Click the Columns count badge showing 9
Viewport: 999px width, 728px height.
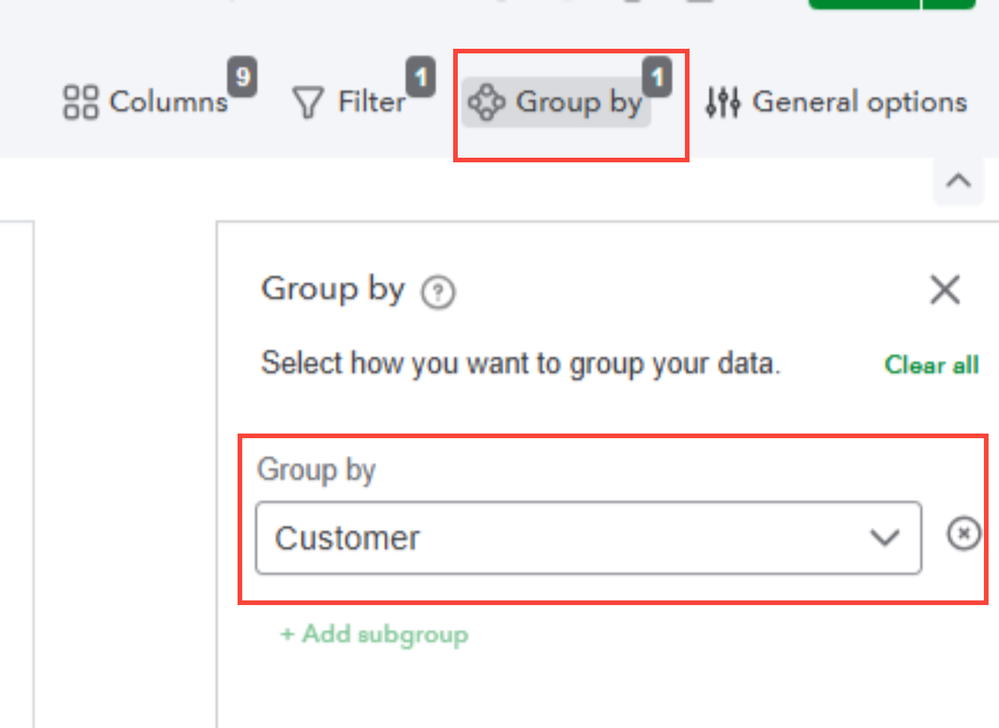243,77
